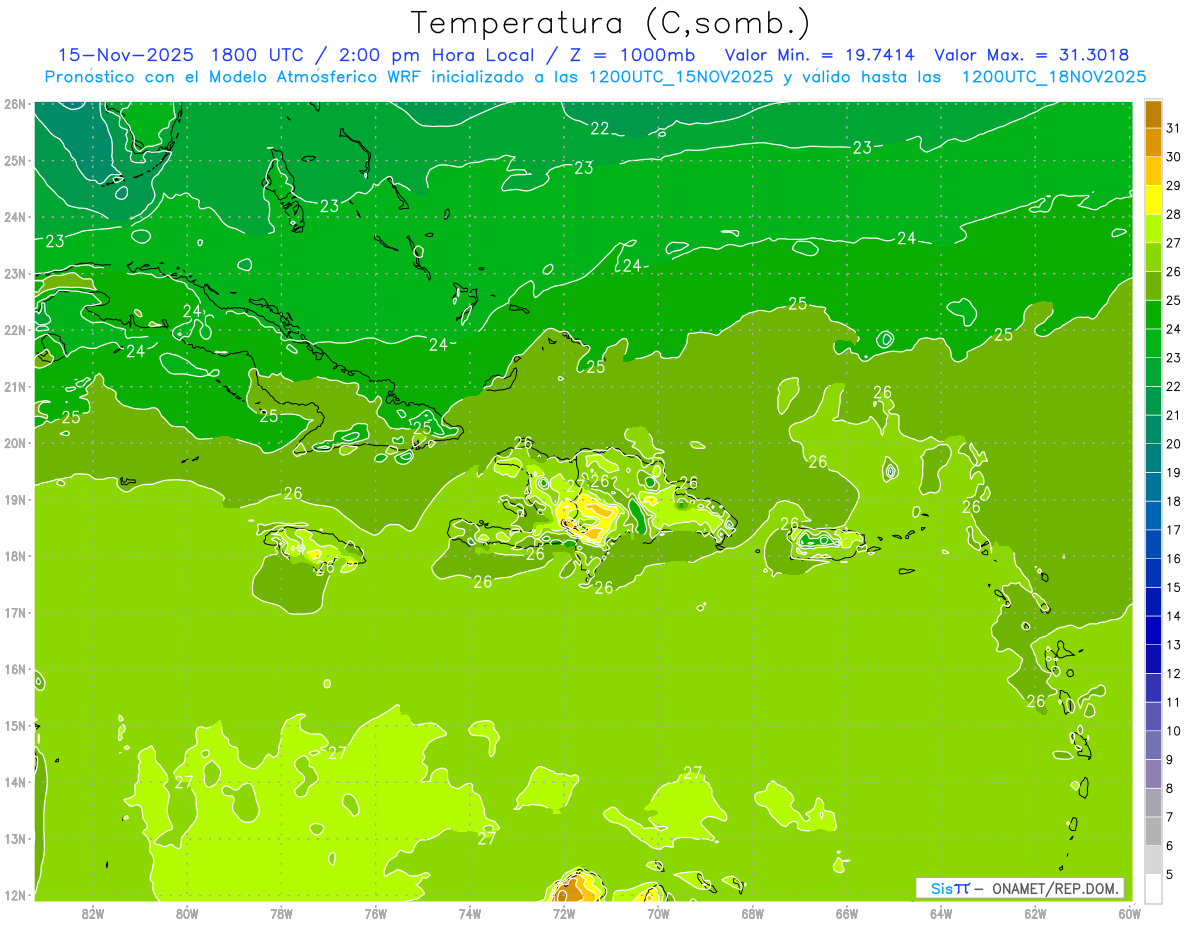1200x927 pixels.
Task: Click the 74W longitude axis label
Action: pos(469,912)
